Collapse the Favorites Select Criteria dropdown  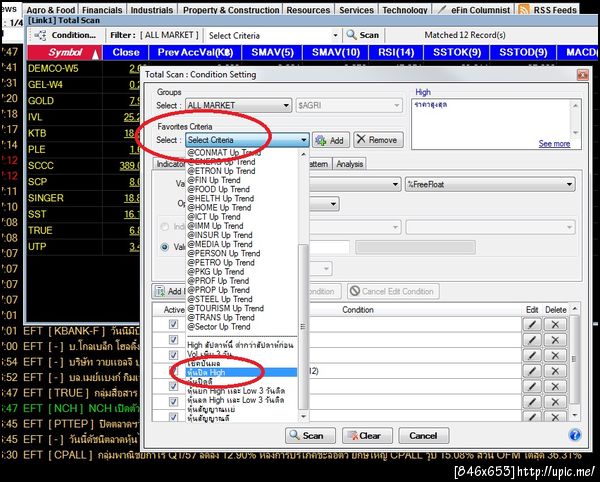point(303,140)
